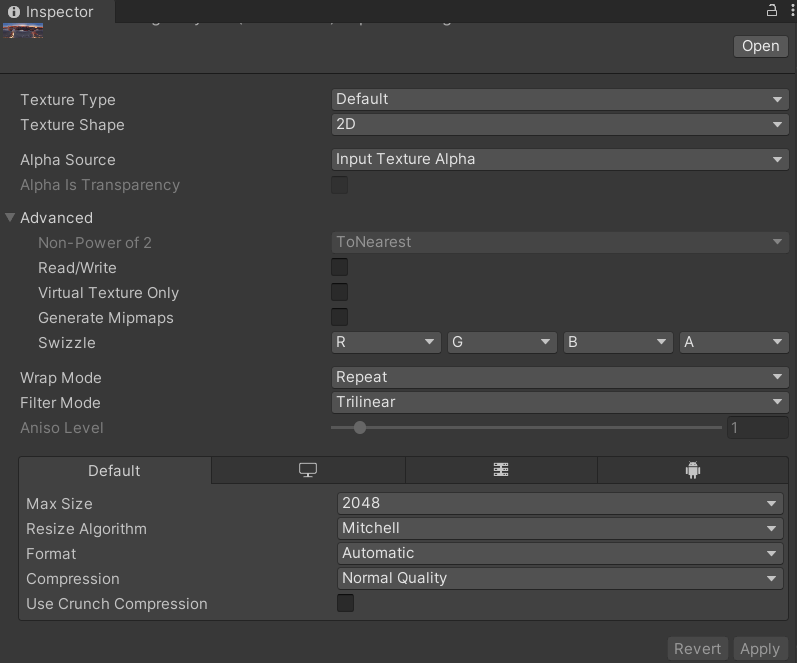
Task: Click the Aniso Level slider handle
Action: point(360,428)
